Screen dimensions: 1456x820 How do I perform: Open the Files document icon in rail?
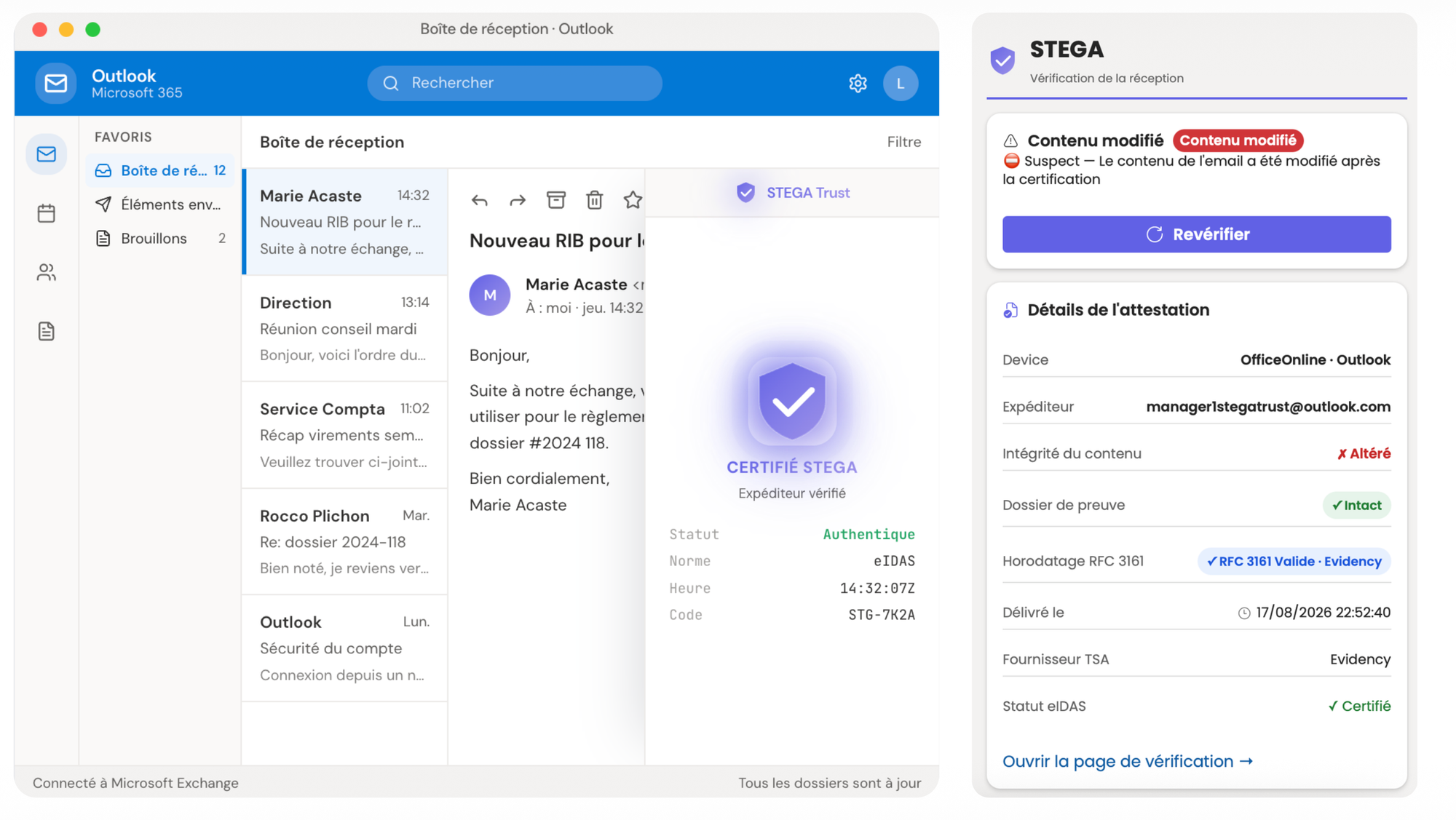point(47,331)
